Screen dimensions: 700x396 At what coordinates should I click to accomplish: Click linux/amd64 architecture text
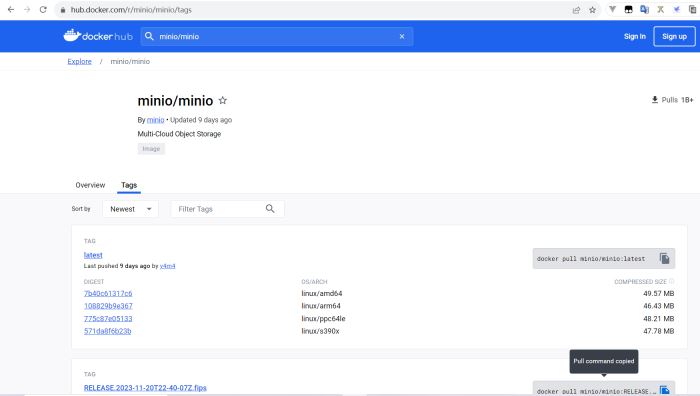(x=322, y=293)
